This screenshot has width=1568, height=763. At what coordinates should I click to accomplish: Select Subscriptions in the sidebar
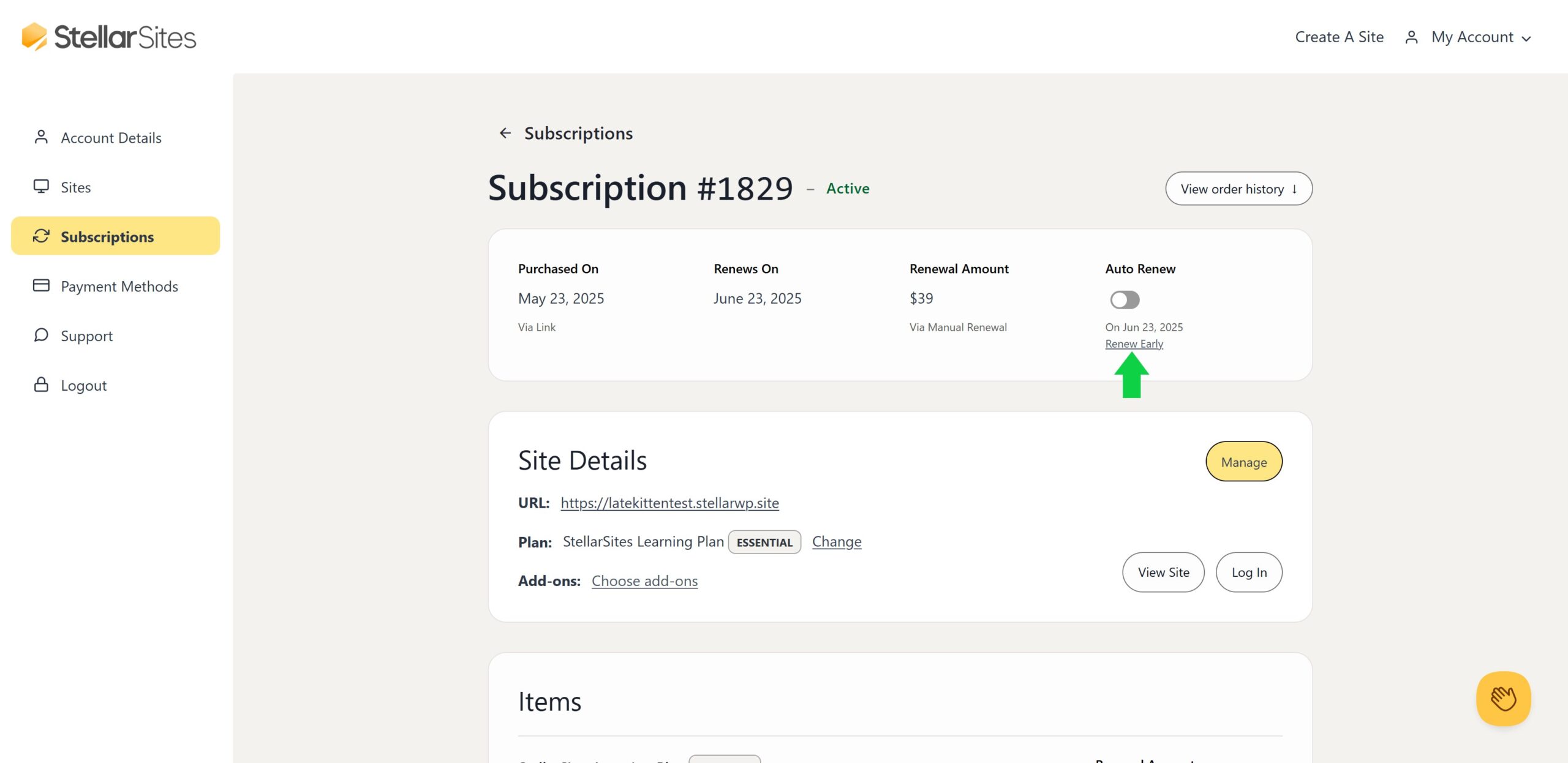(108, 236)
